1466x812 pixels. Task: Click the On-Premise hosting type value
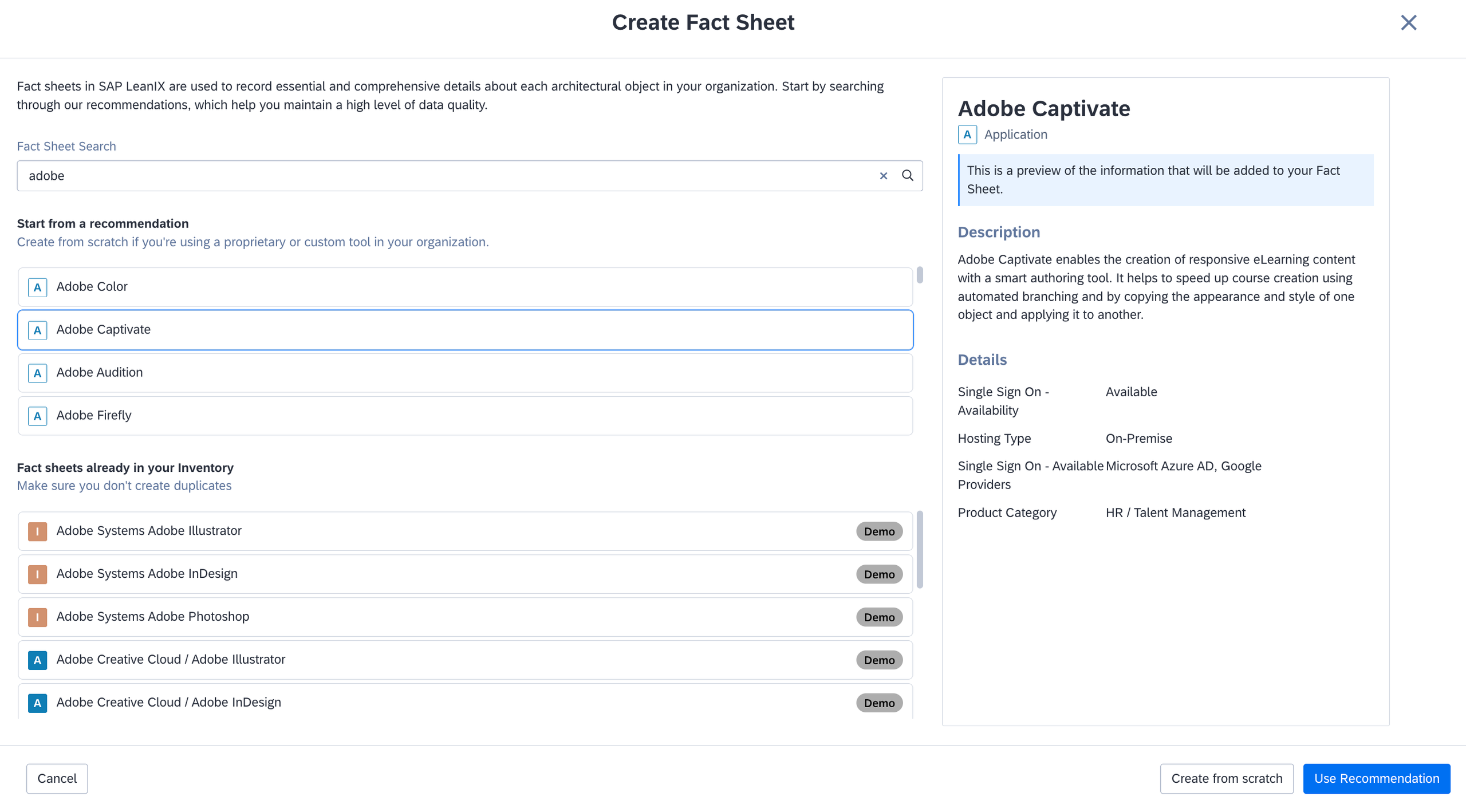1138,439
